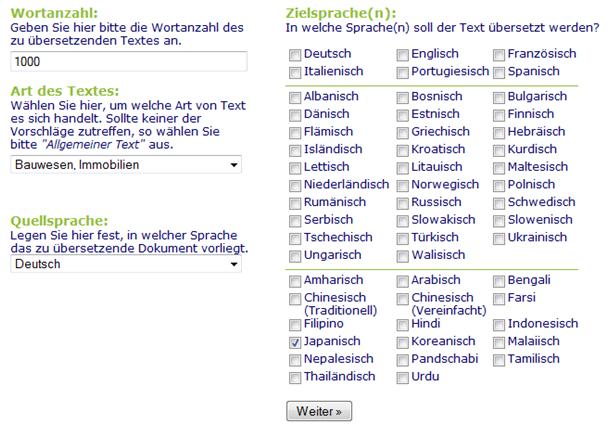Screen dimensions: 609x426
Task: Select the Amharisch checkbox
Action: 295,281
